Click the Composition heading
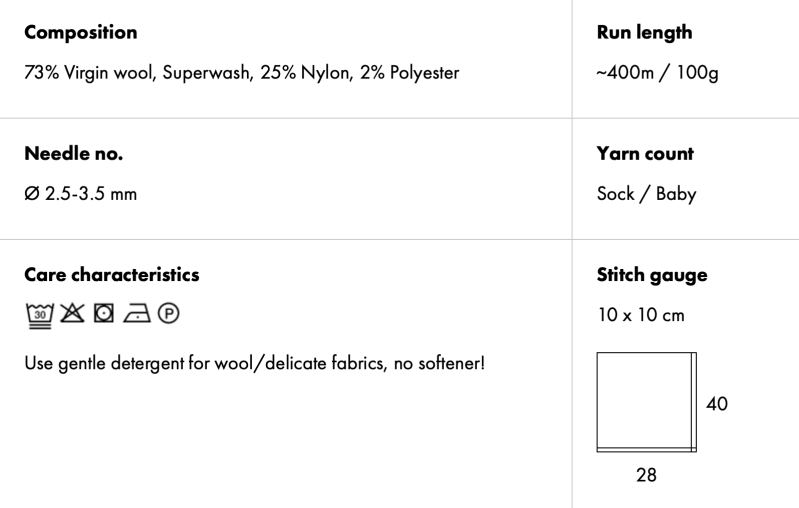Viewport: 799px width, 508px height. 81,32
